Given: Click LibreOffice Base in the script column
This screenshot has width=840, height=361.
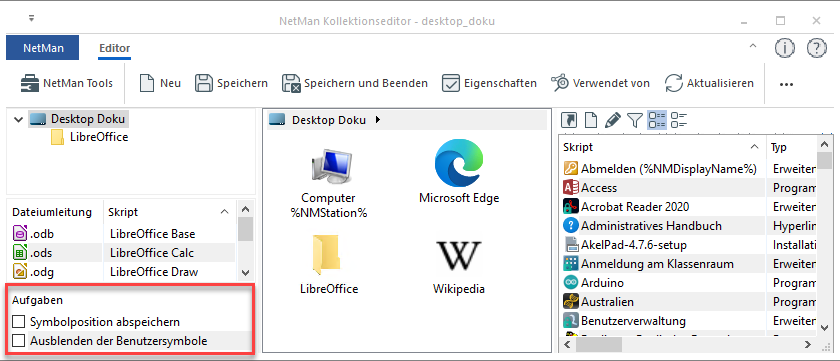Looking at the screenshot, I should (152, 234).
